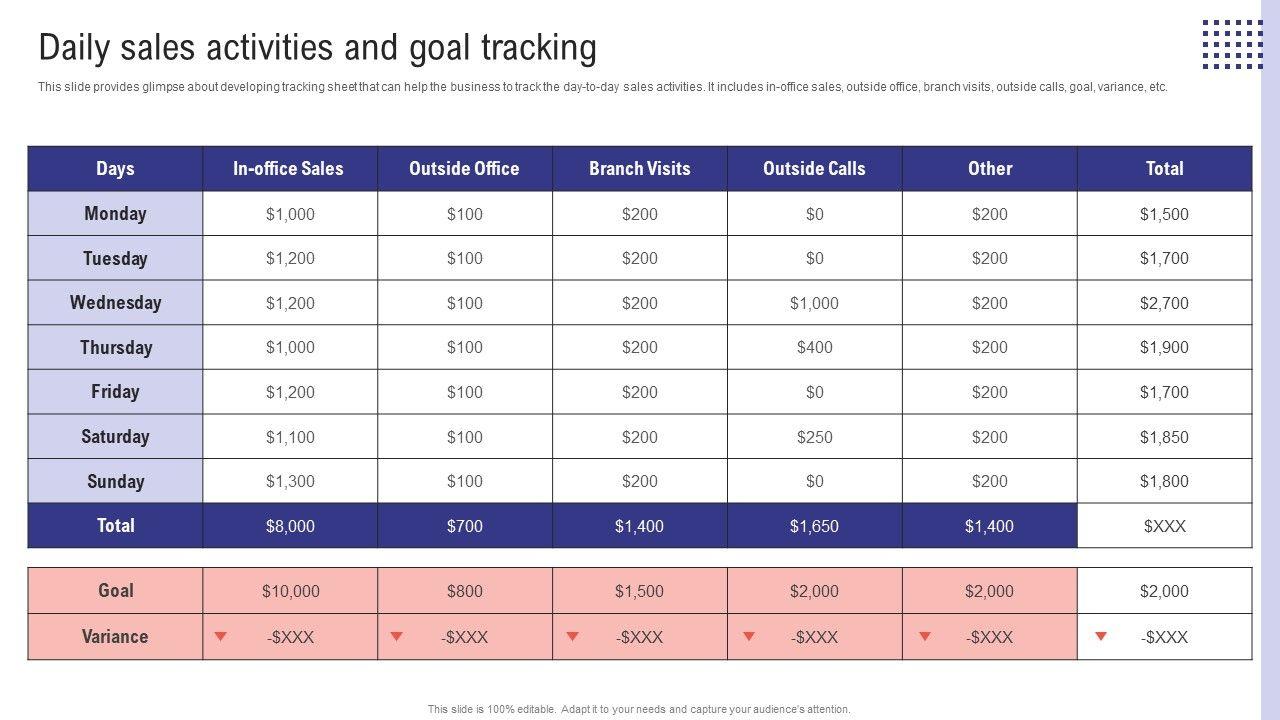1280x720 pixels.
Task: Select the $2,700 total for Wednesday
Action: [1164, 303]
